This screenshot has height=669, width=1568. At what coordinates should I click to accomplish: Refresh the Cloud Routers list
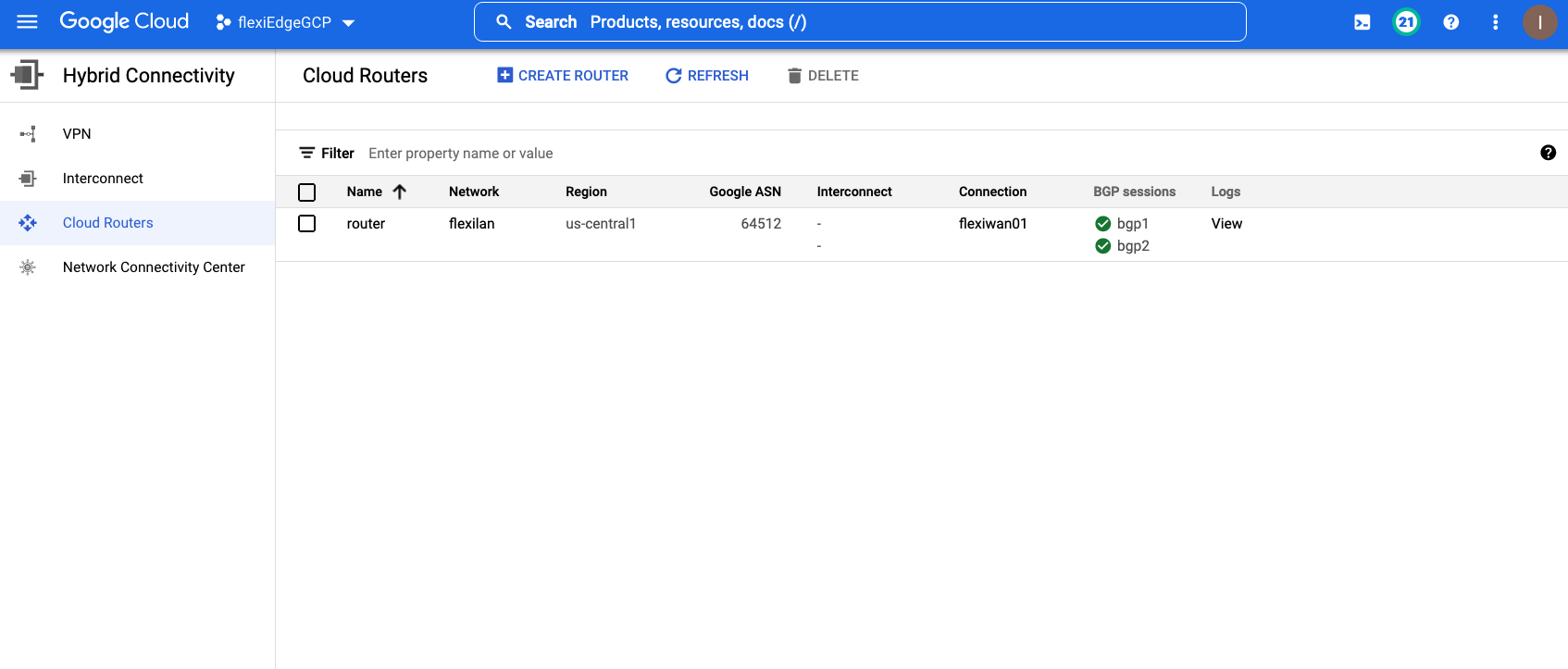click(707, 76)
